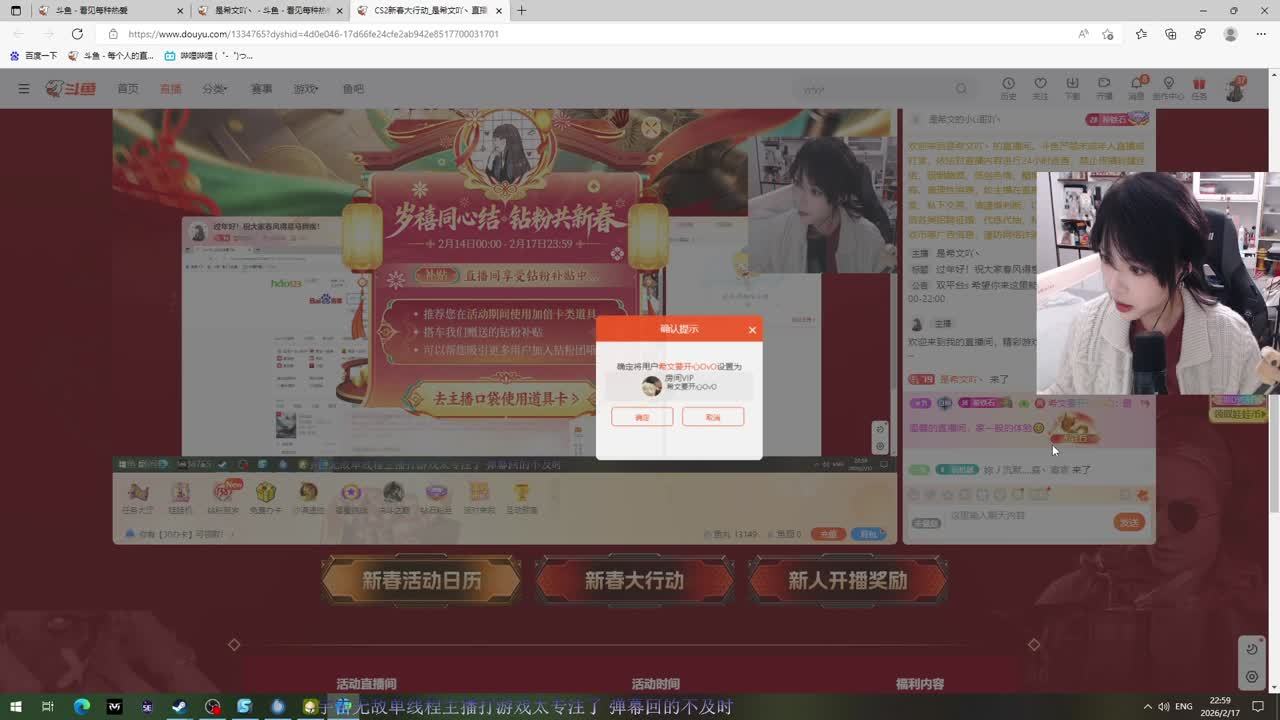
Task: Cancel the confirmation dialog with 取消
Action: pos(713,417)
